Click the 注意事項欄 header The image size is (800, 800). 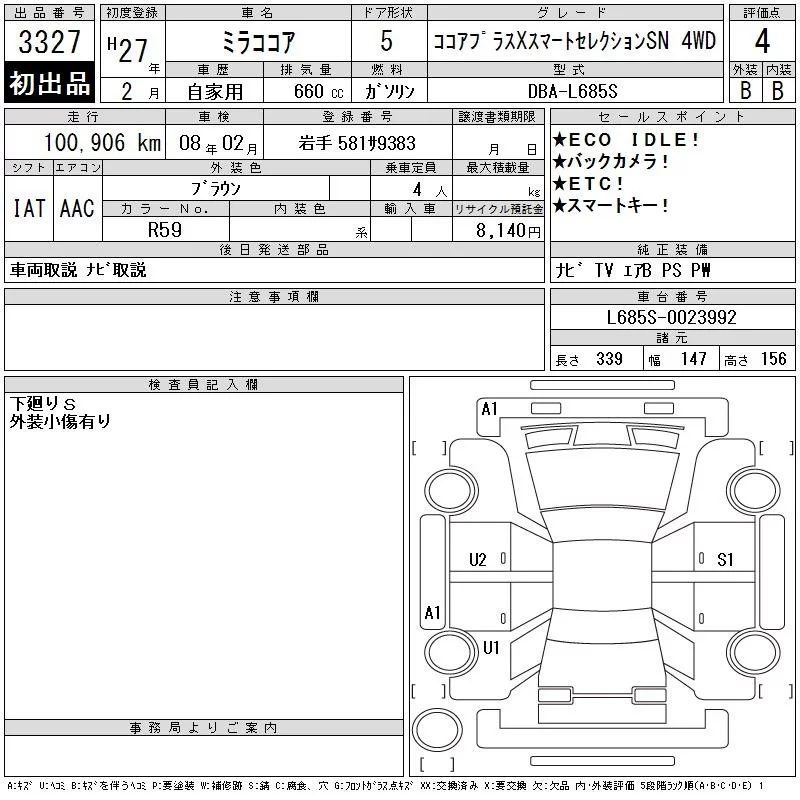click(274, 297)
